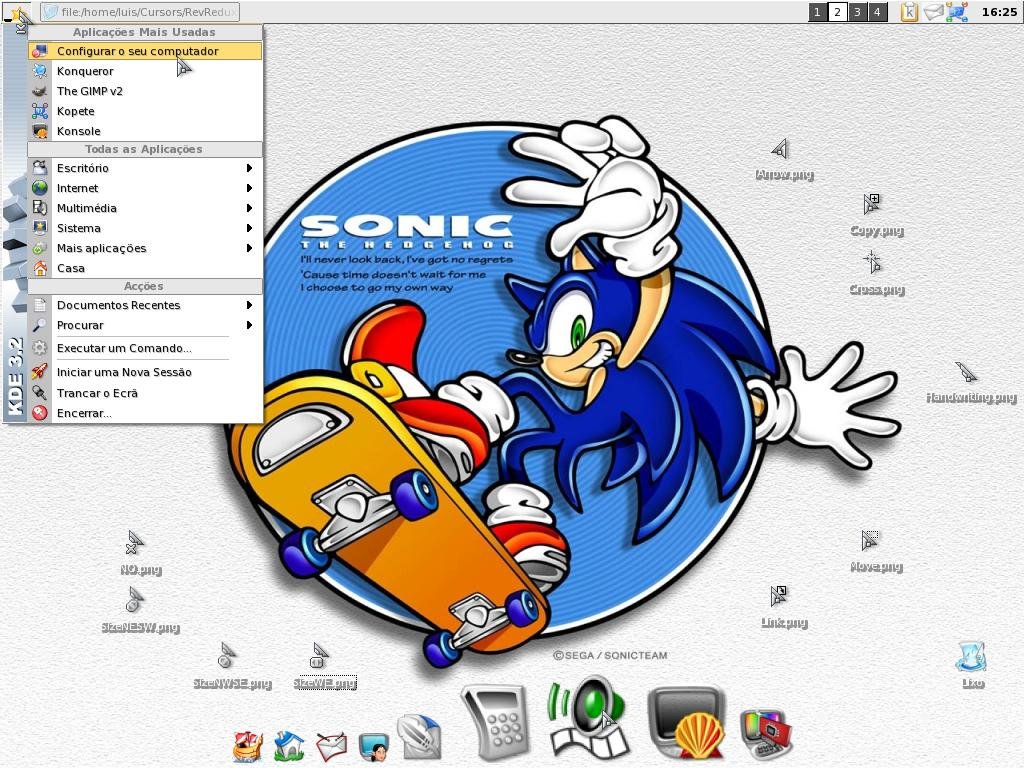
Task: Go to Casa home folder
Action: pos(145,268)
